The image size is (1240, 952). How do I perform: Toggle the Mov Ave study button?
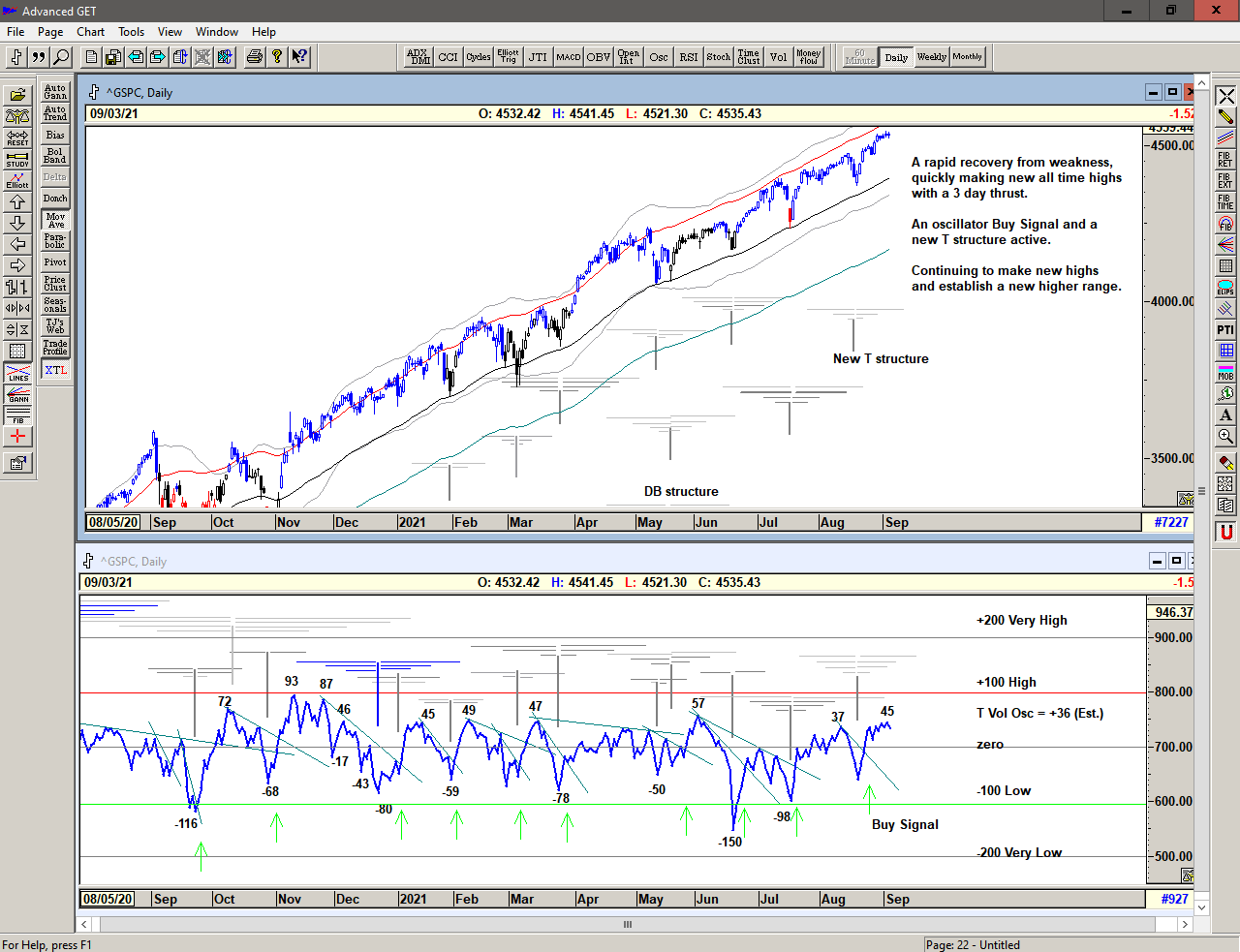55,220
